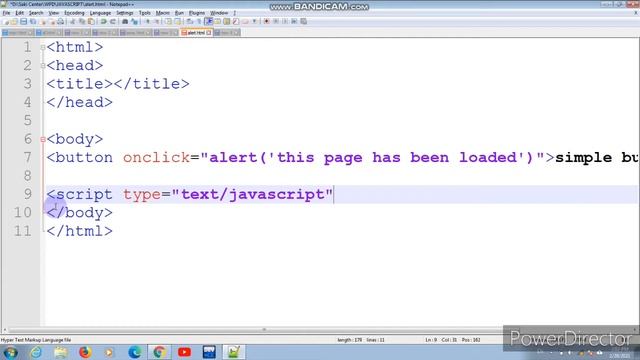Close the alert.html tab
The height and width of the screenshot is (360, 640).
209,33
